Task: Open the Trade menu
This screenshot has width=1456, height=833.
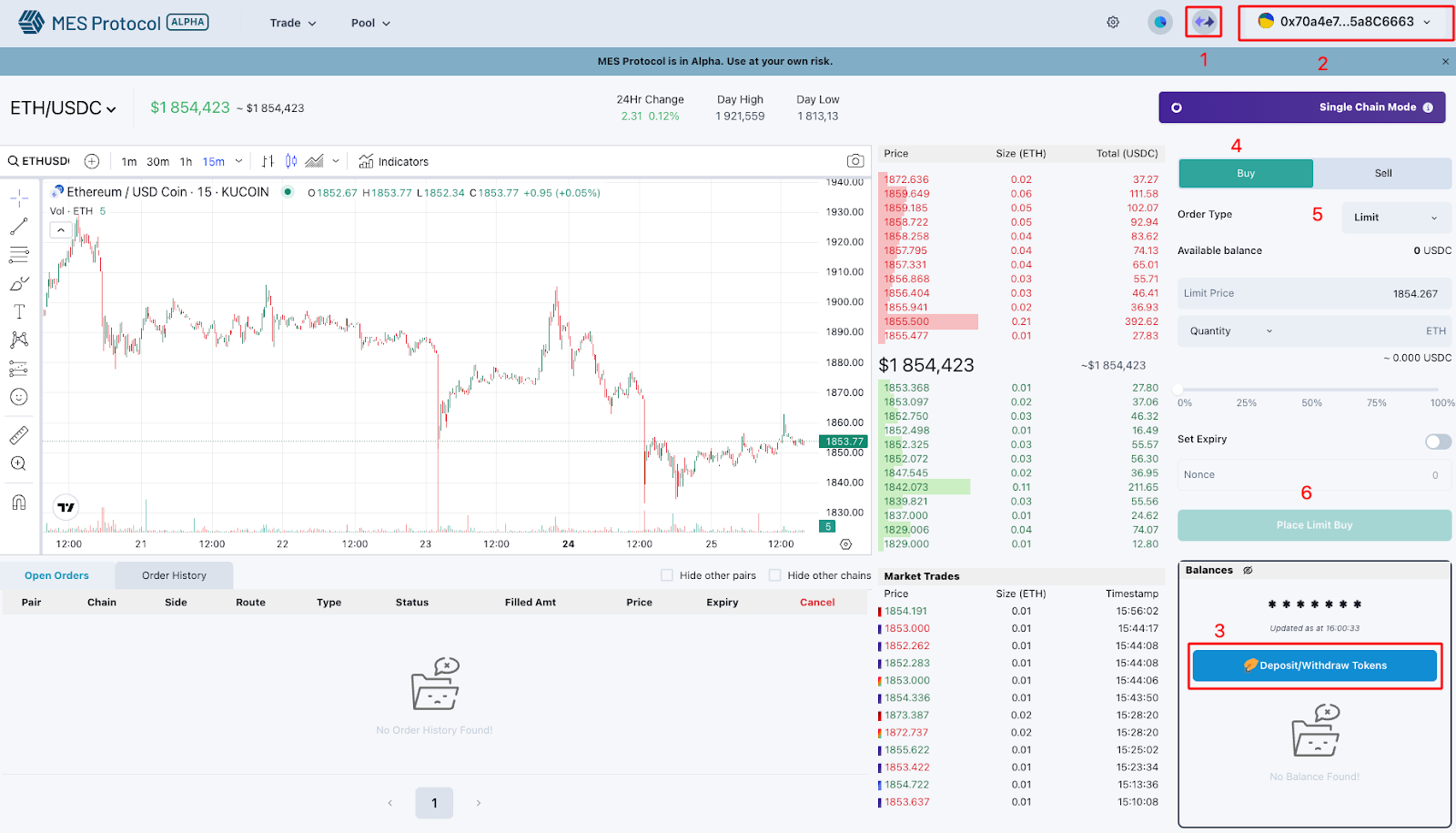Action: [293, 23]
